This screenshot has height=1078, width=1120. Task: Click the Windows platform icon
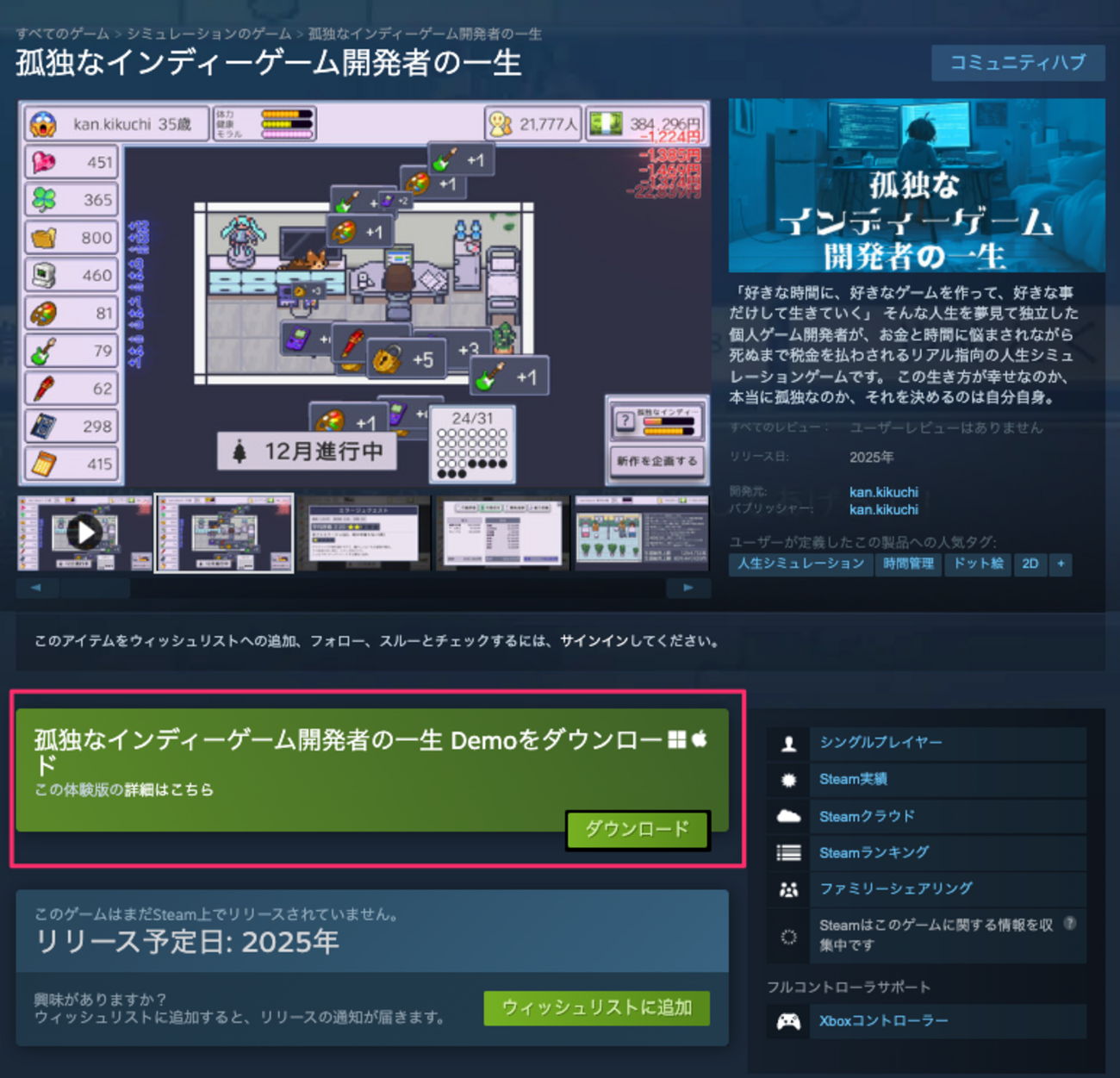[x=677, y=739]
